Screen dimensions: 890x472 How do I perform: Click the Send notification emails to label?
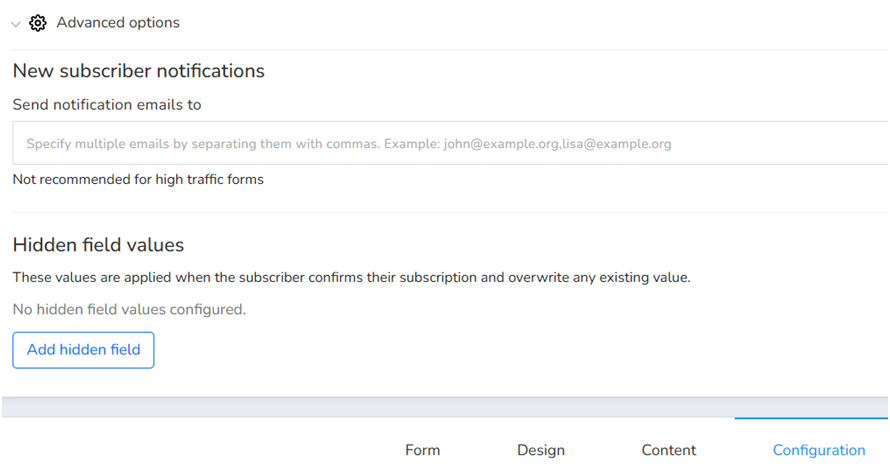click(107, 105)
